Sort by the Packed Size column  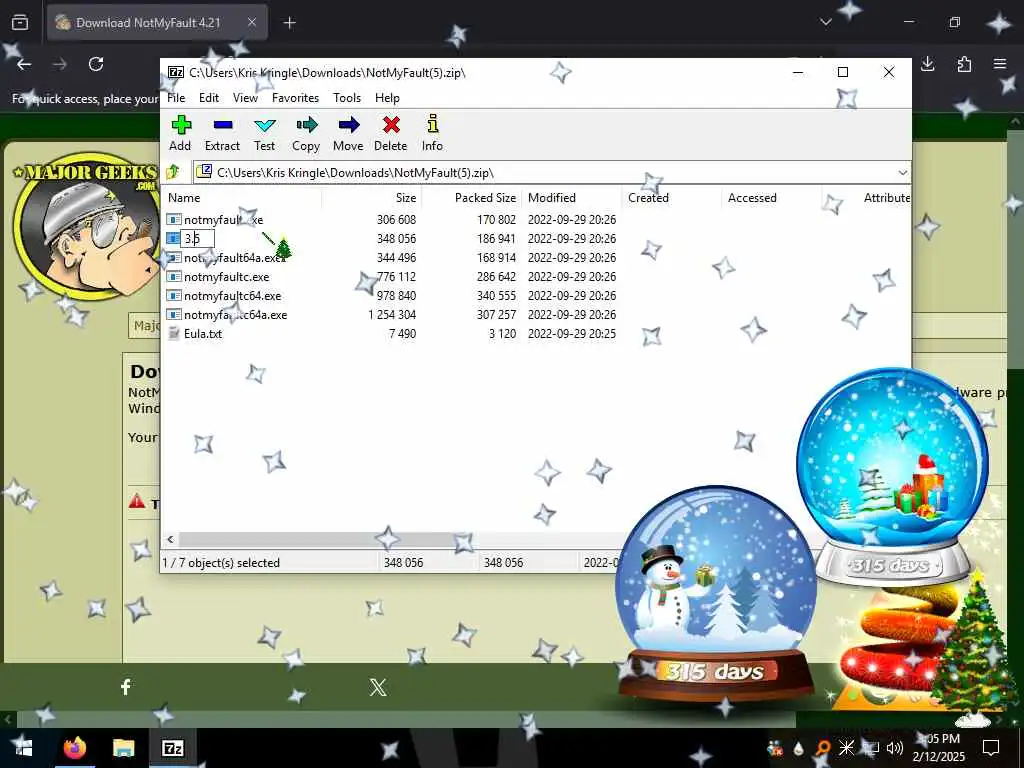[x=472, y=198]
